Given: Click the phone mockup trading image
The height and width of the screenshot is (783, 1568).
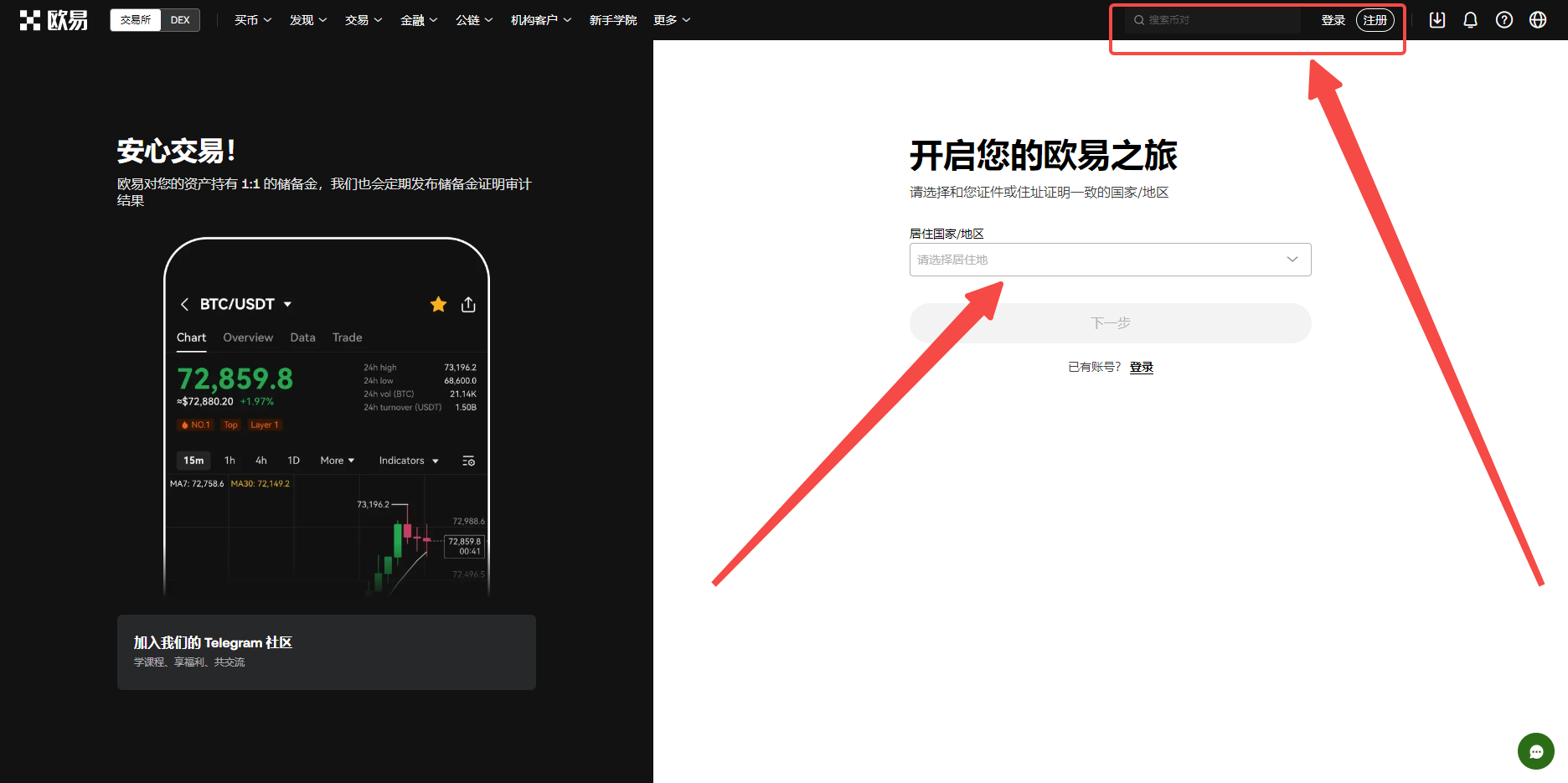Looking at the screenshot, I should pos(327,417).
